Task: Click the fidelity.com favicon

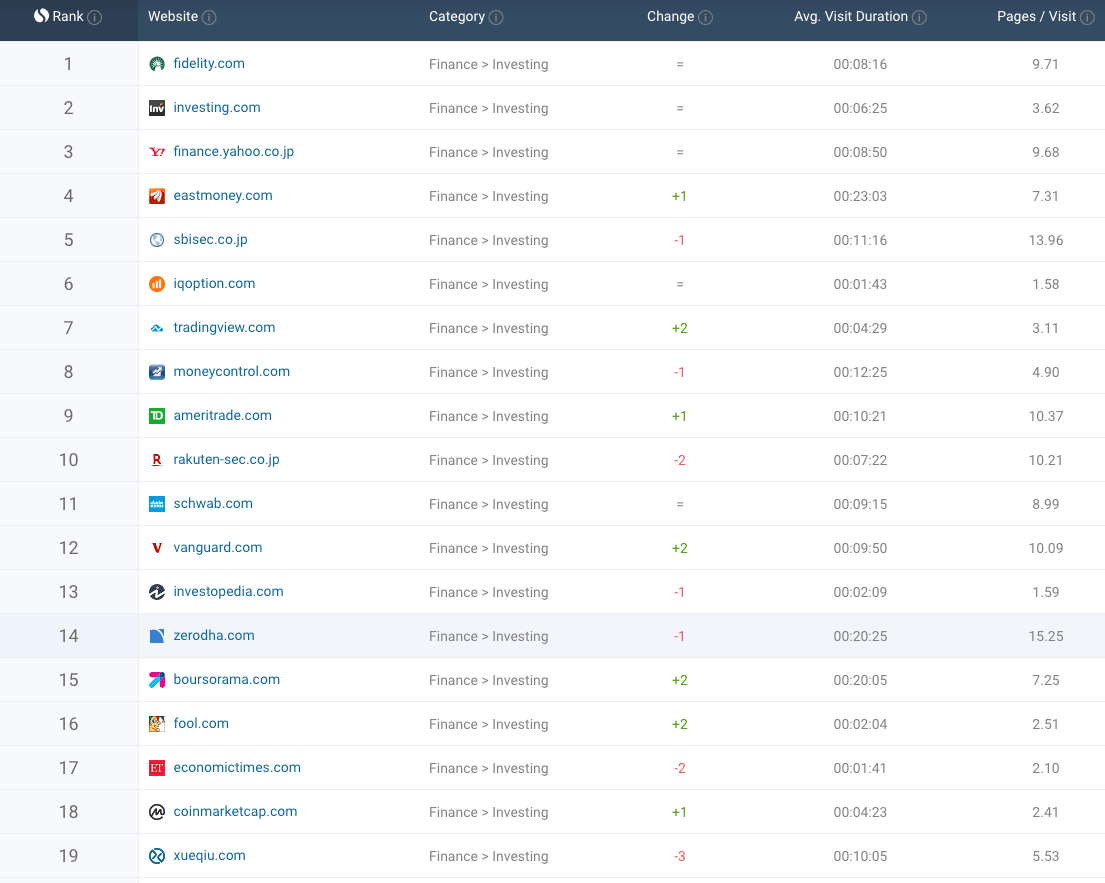Action: click(x=156, y=64)
